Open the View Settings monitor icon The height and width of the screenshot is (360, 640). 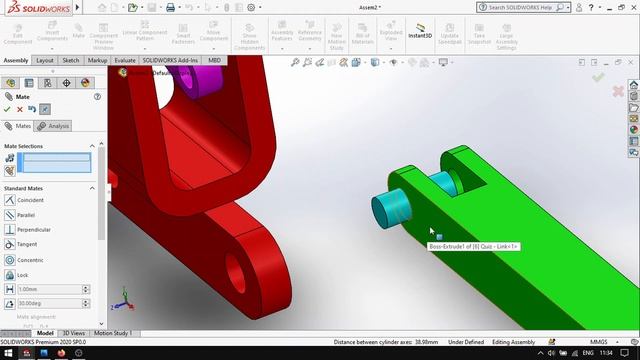(443, 62)
